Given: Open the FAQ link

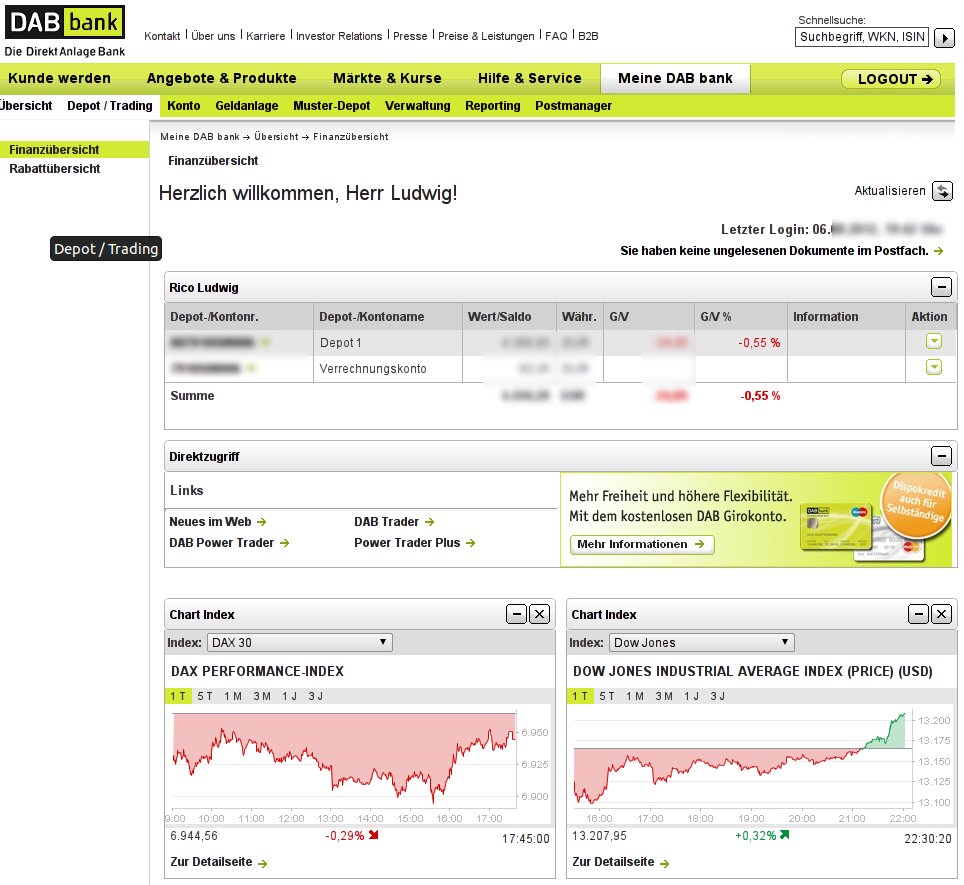Looking at the screenshot, I should click(x=556, y=36).
